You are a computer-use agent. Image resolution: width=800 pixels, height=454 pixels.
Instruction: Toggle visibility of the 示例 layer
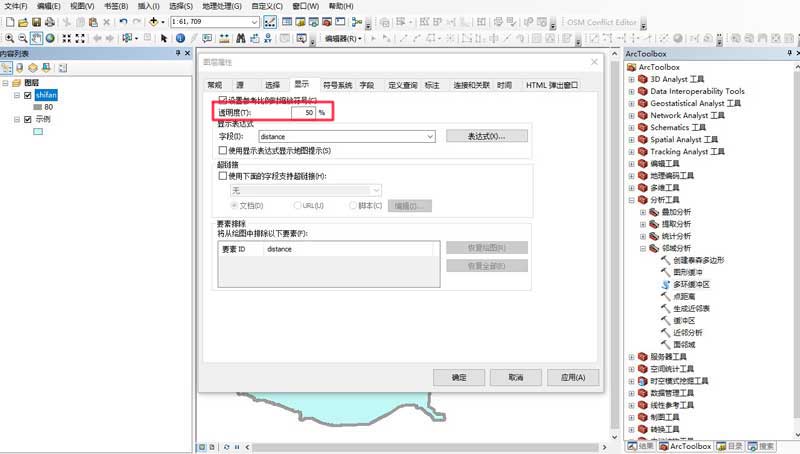tap(28, 119)
